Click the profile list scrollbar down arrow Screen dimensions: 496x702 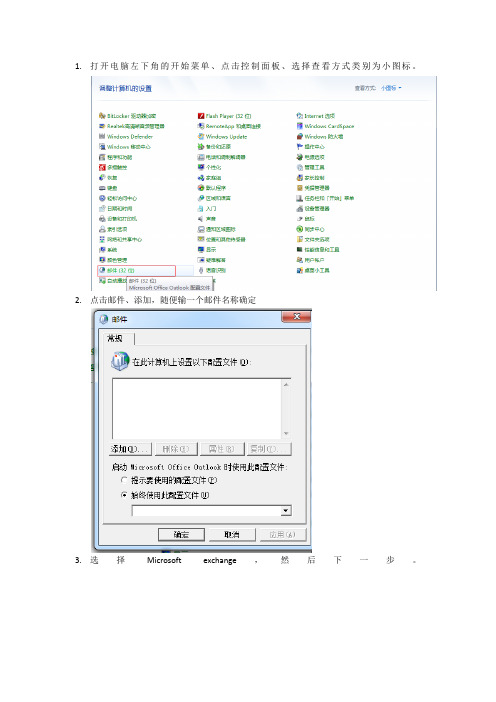coord(286,434)
